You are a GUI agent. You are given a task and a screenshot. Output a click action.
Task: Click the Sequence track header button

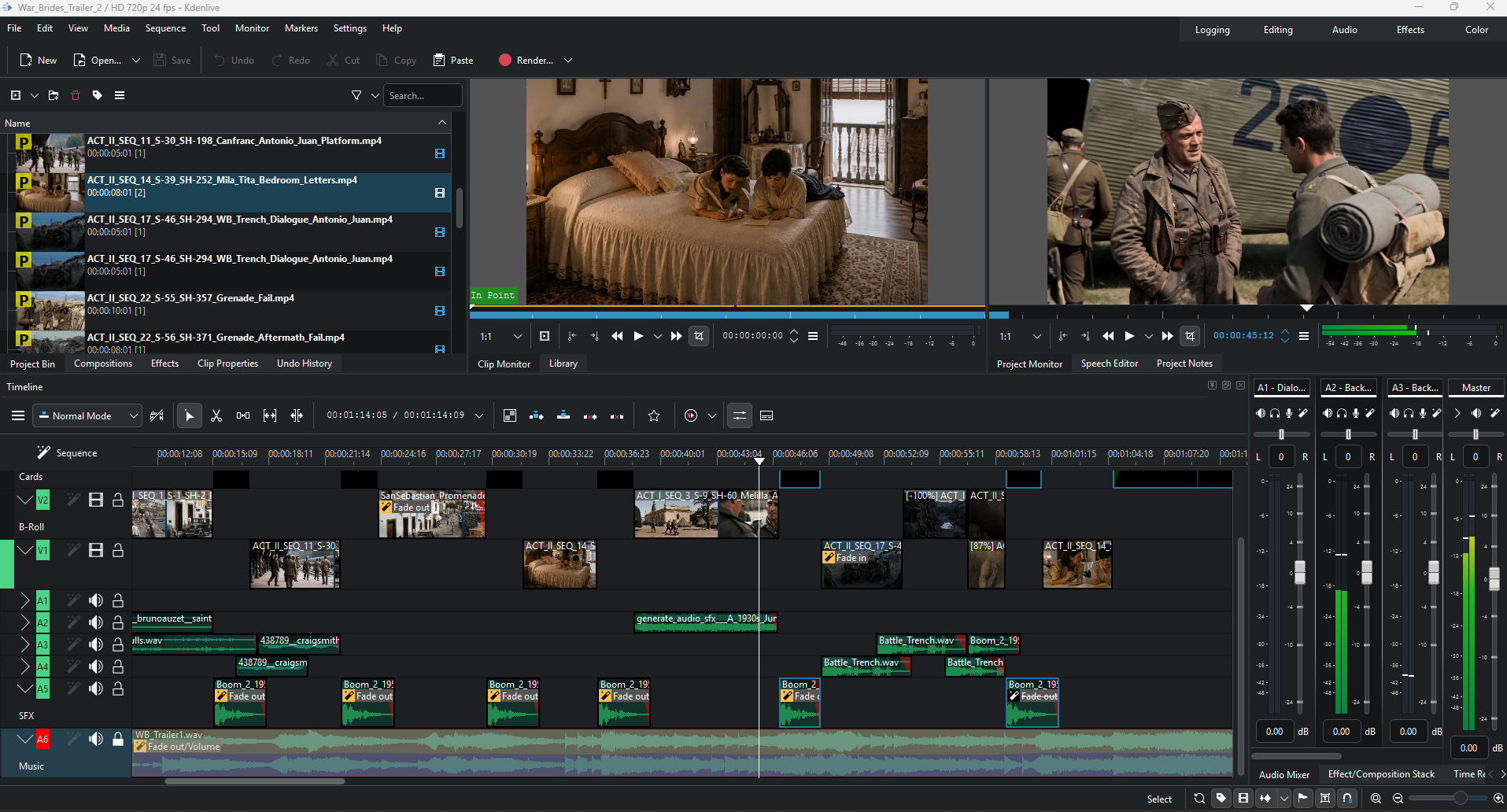point(67,453)
